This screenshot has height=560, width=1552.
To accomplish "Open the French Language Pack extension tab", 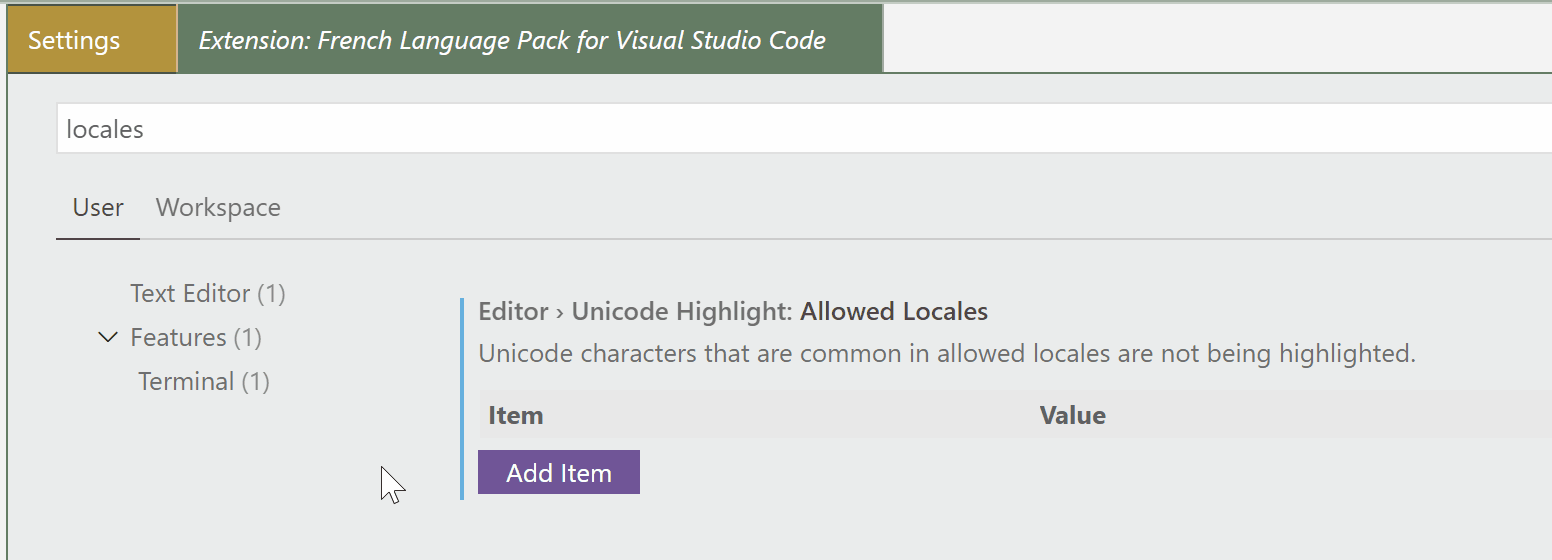I will click(512, 41).
